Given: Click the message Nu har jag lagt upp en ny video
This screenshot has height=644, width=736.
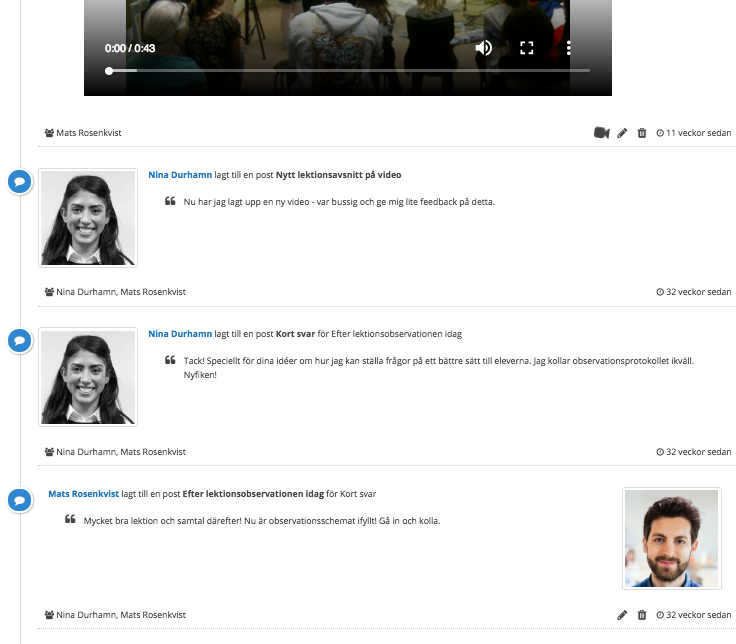Looking at the screenshot, I should coord(339,202).
